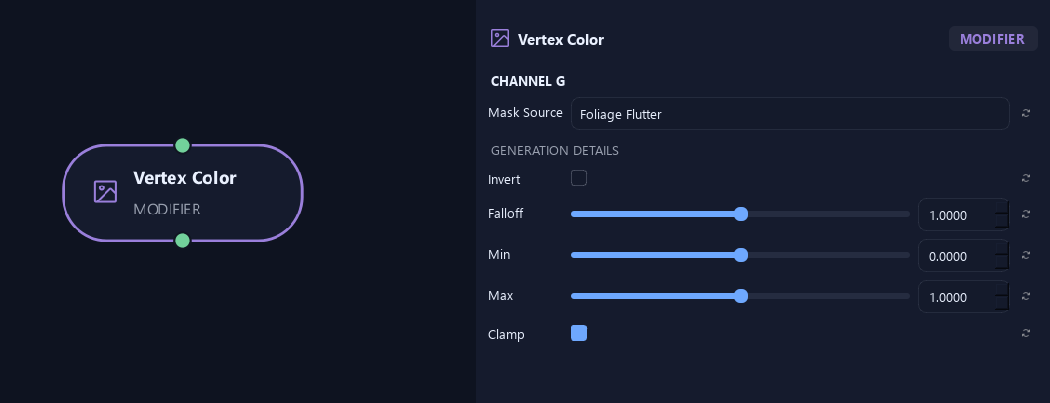Click the GENERATION DETAILS section label

tap(554, 151)
